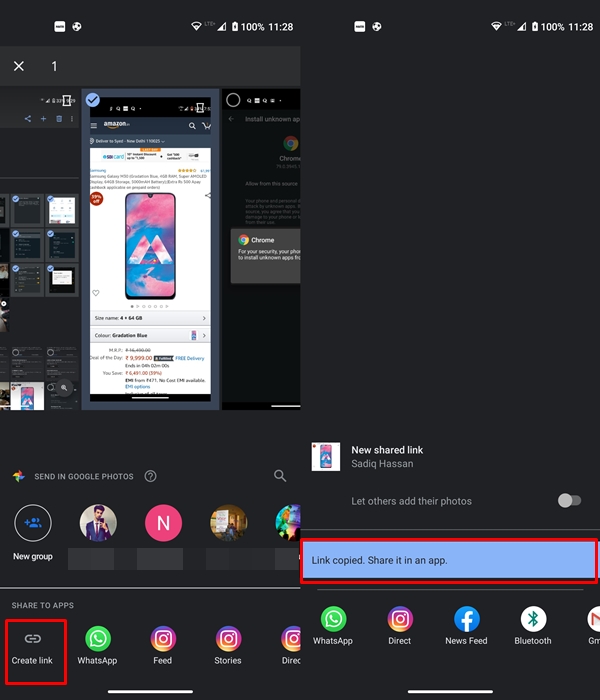Open the New group contact option

(33, 533)
